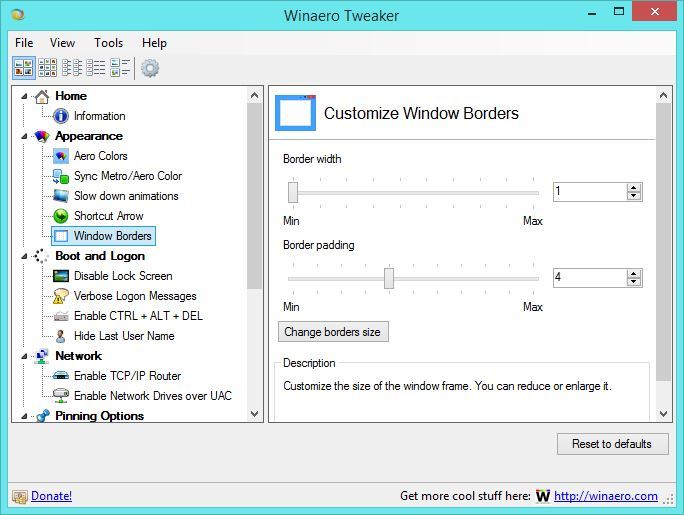Click Reset to defaults button

pyautogui.click(x=612, y=444)
